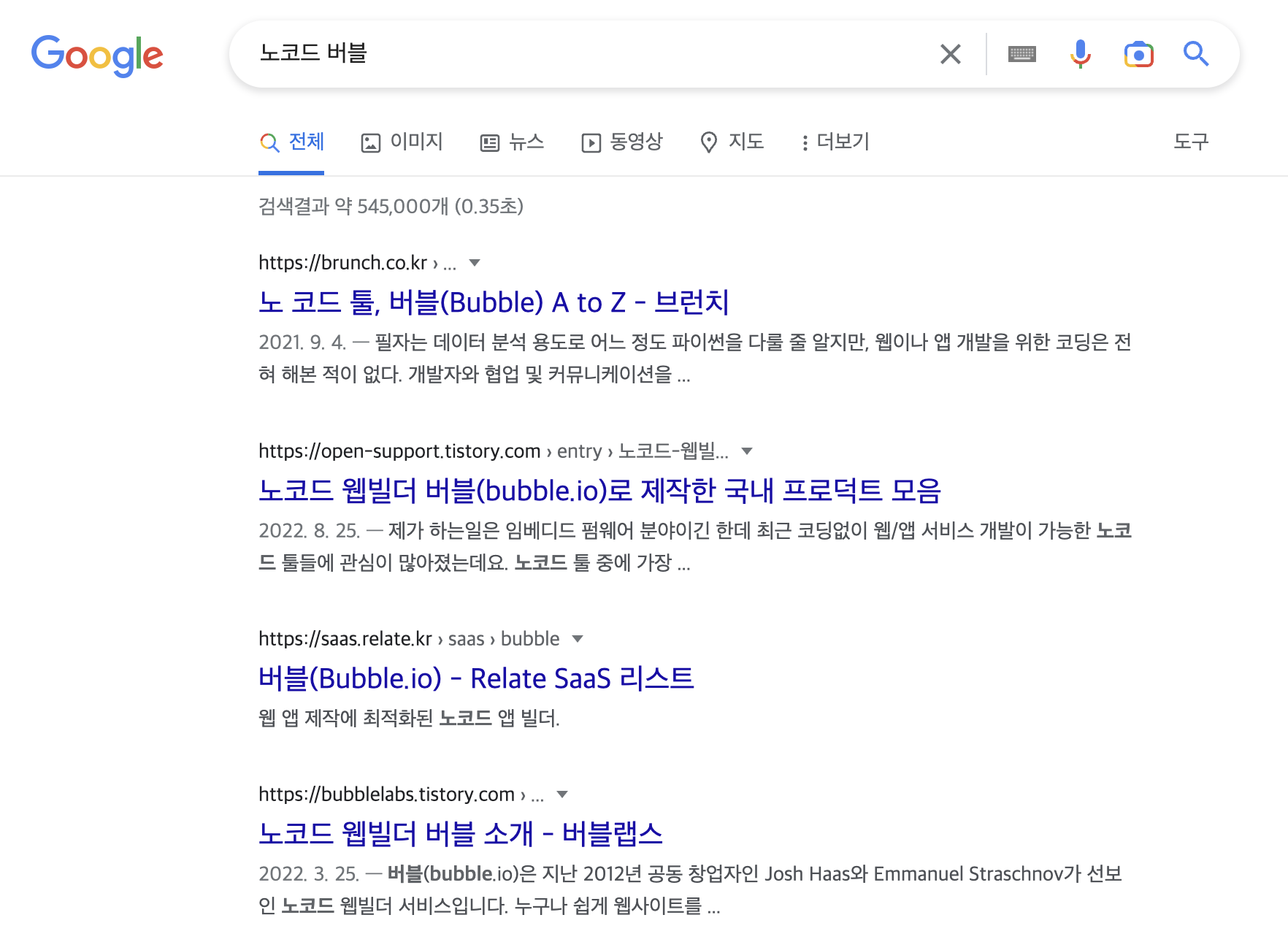Expand dropdown arrow next to bubblelabs.tistory.com URL
1288x942 pixels.
(562, 794)
